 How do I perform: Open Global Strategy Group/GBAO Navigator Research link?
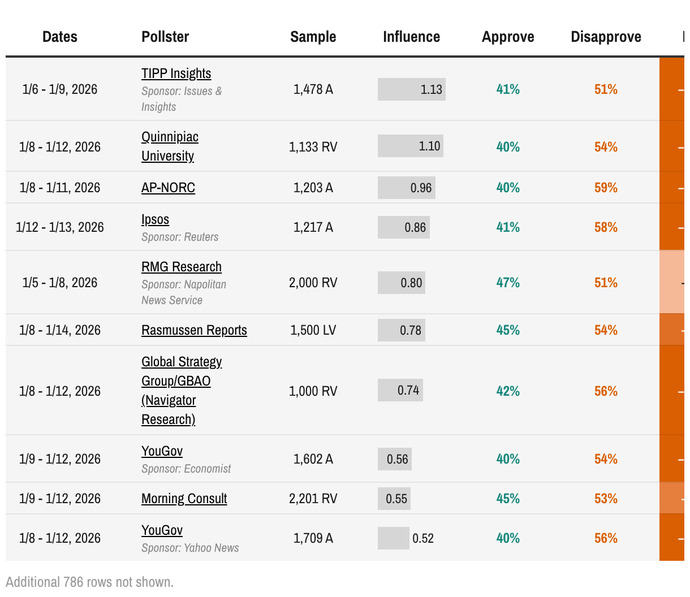point(181,390)
